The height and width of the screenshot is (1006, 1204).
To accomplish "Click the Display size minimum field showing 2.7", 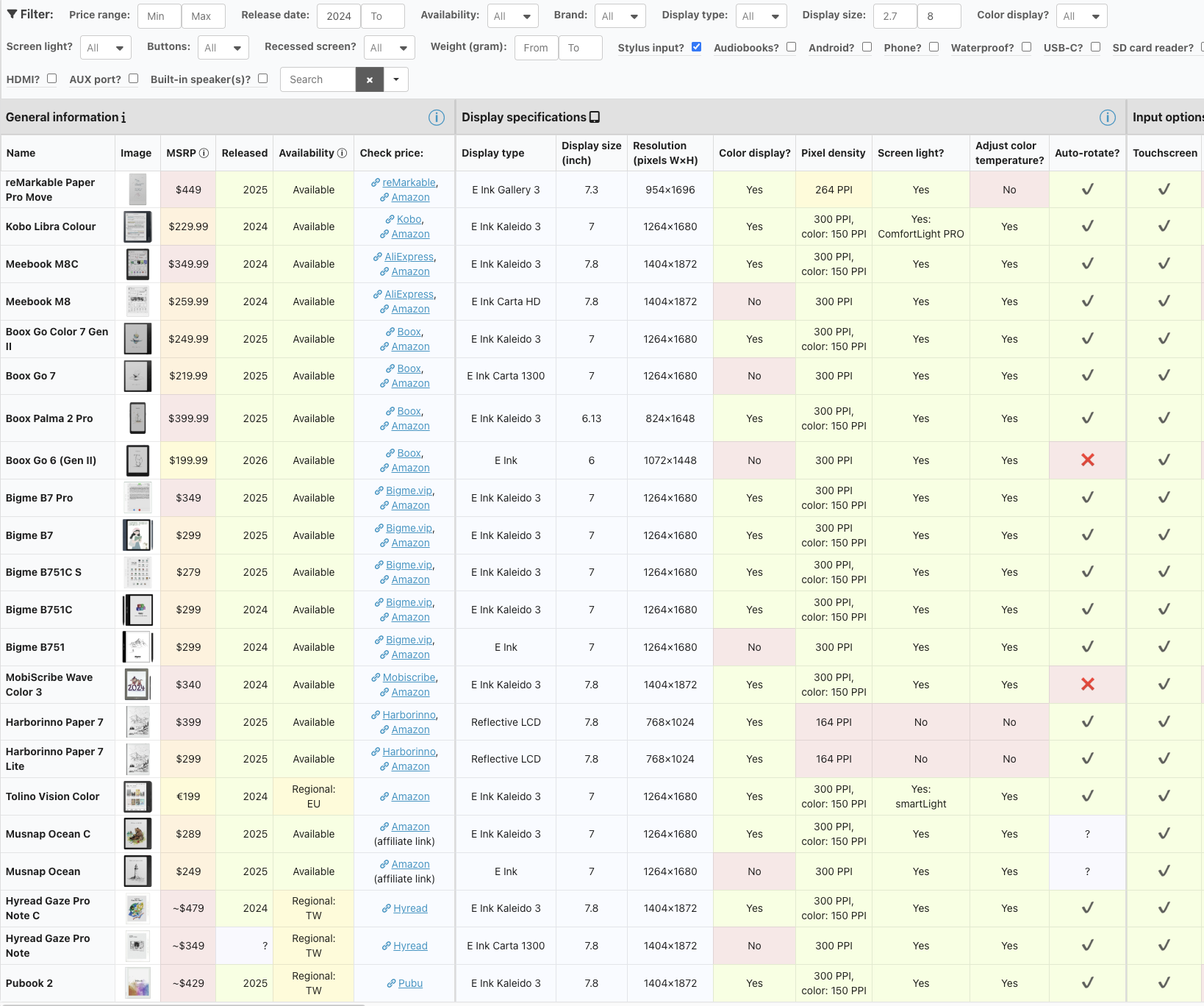I will (x=895, y=16).
